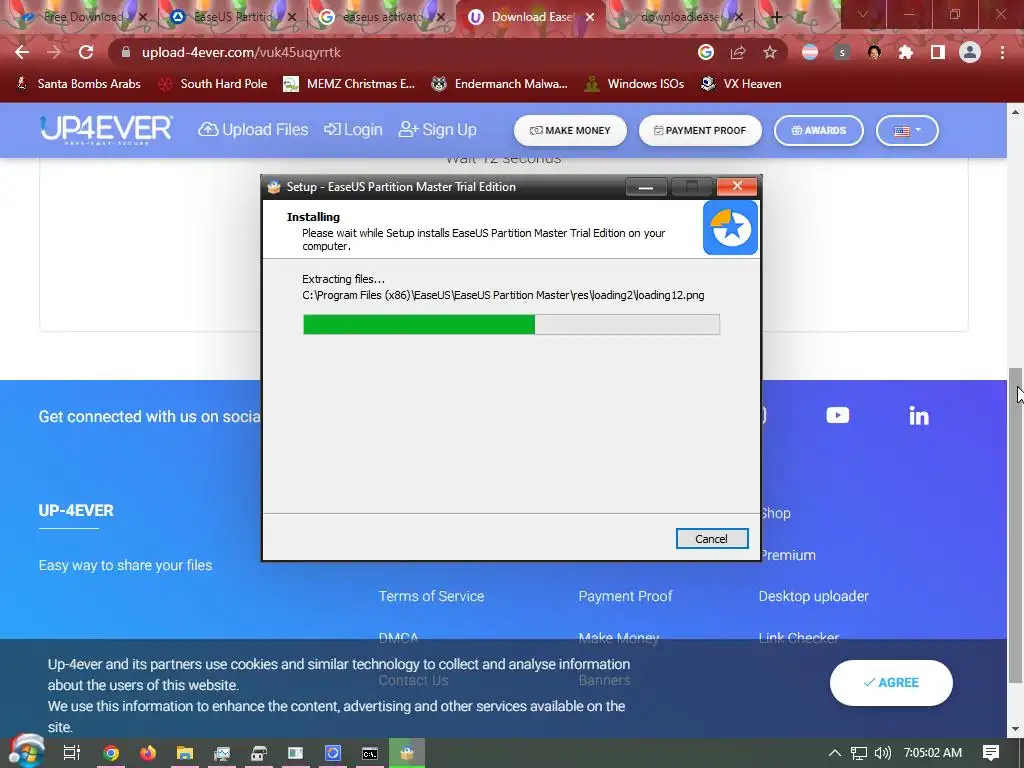Minimize the EaseUS setup window
Image resolution: width=1024 pixels, height=768 pixels.
click(646, 187)
